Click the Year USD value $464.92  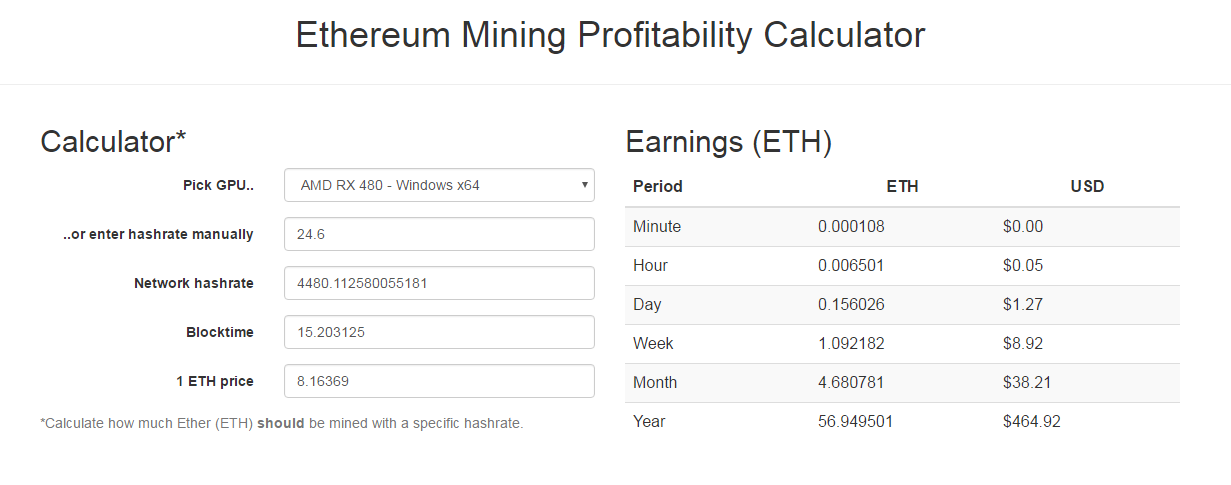click(x=1031, y=422)
